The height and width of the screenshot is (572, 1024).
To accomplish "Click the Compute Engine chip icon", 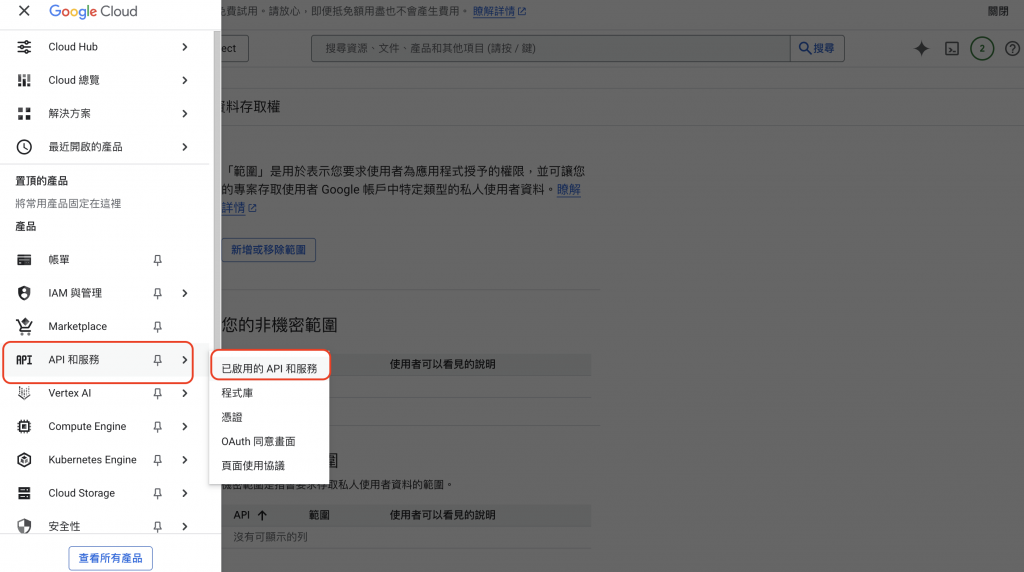I will click(x=24, y=426).
